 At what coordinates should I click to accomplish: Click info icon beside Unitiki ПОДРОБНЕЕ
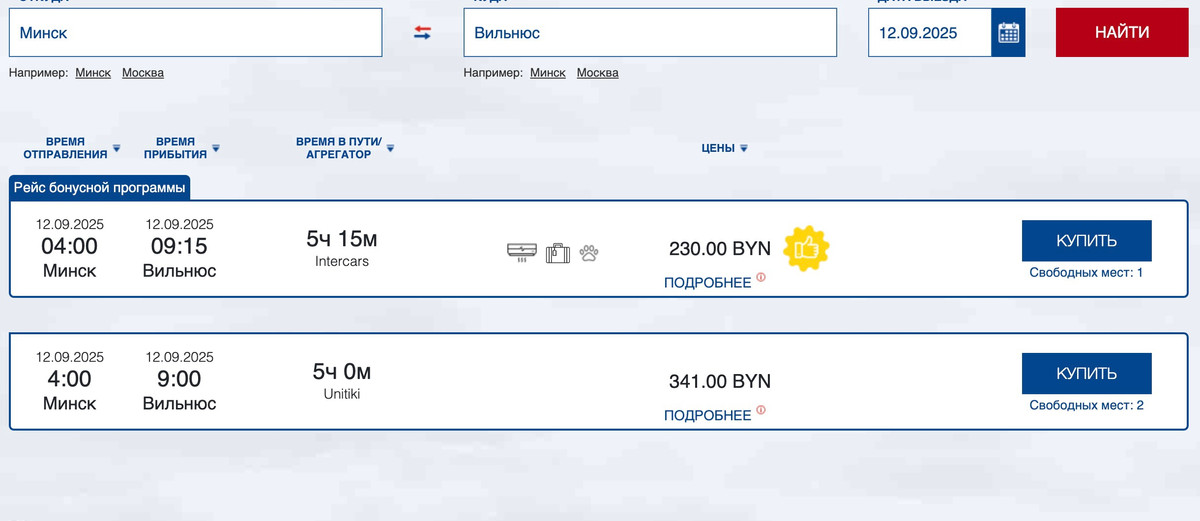[761, 410]
